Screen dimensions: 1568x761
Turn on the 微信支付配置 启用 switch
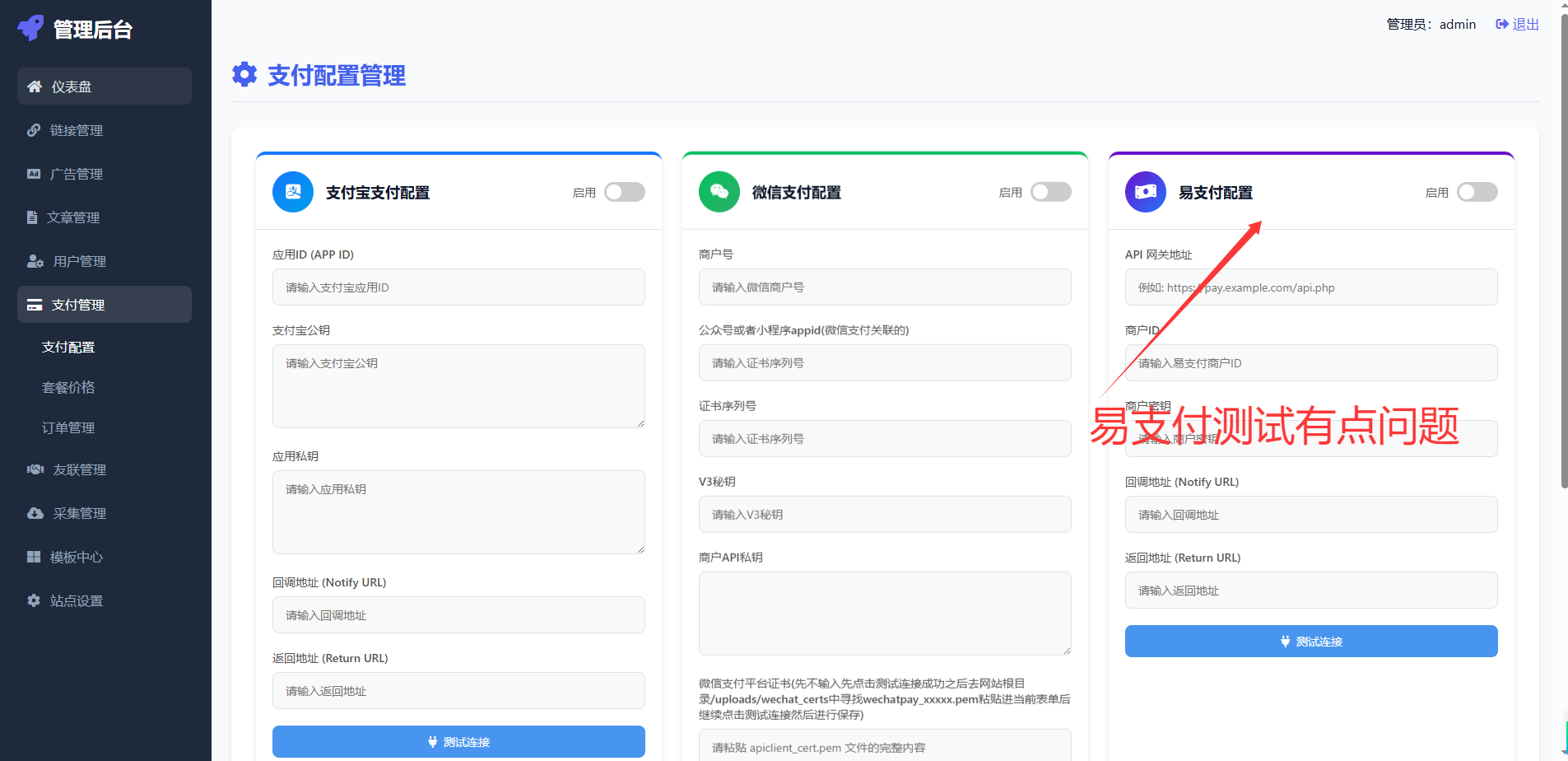1051,192
